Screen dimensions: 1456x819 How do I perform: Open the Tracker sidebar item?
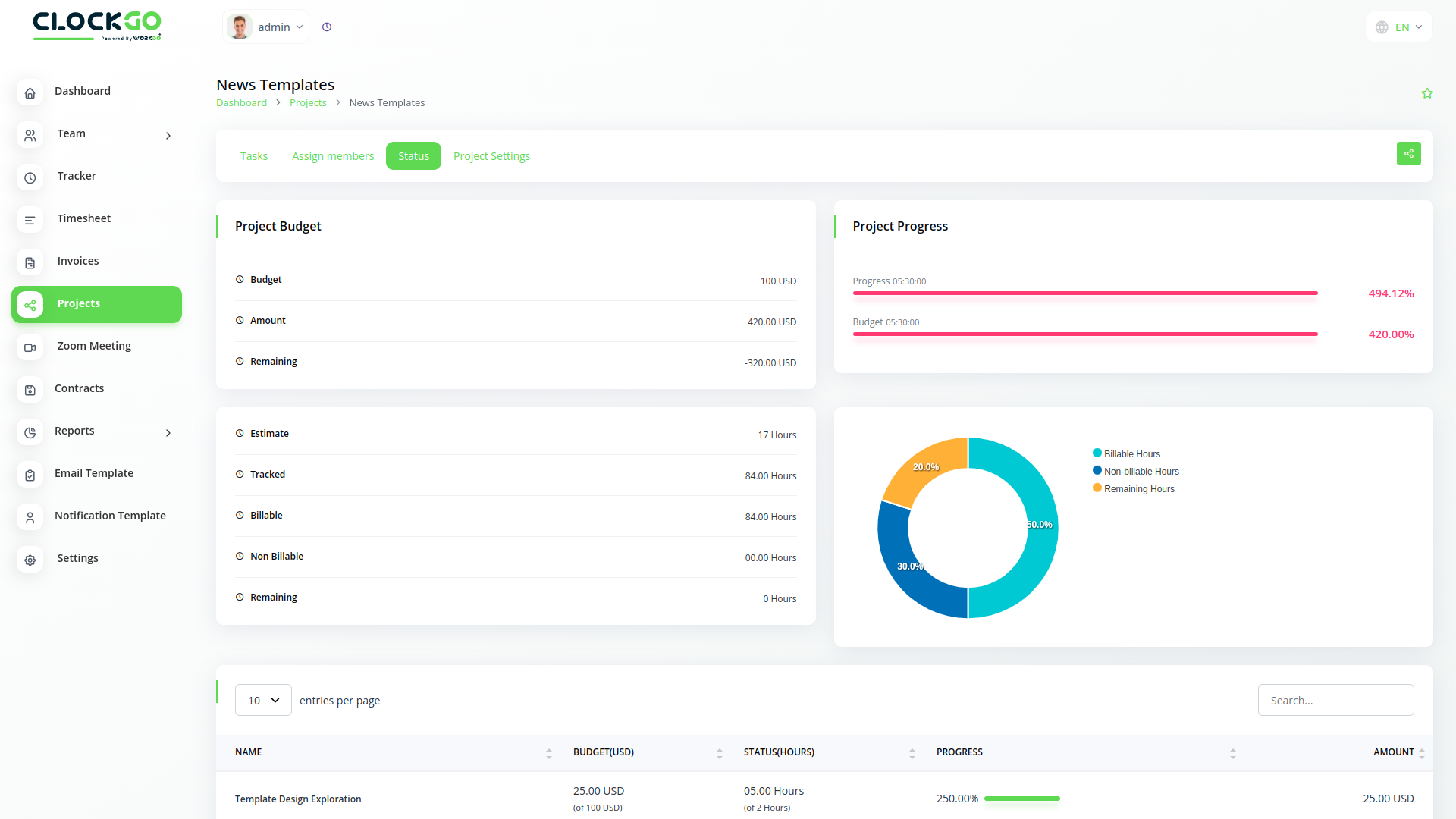point(77,176)
